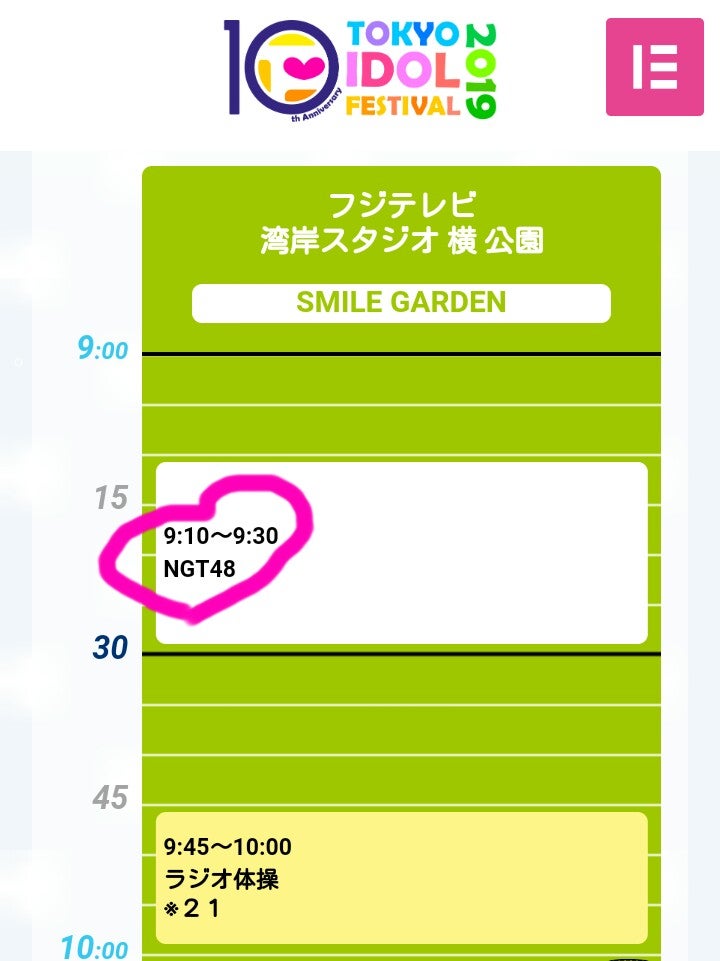Click the 45 minute time marker
720x961 pixels.
[x=110, y=798]
